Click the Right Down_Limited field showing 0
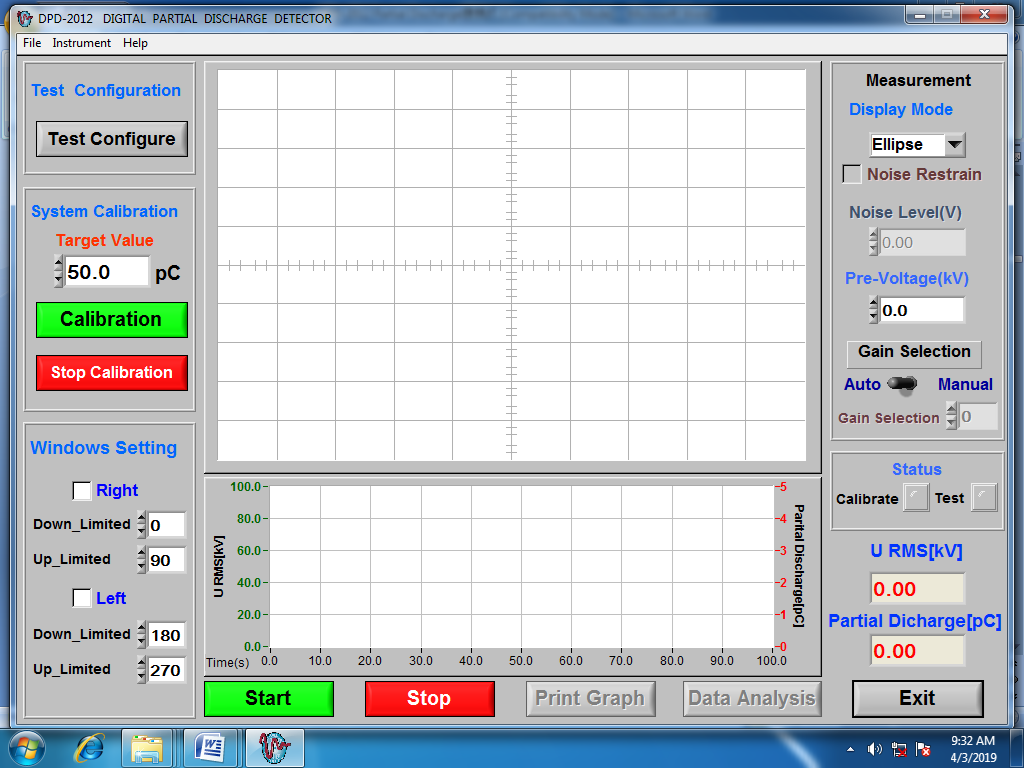 (167, 525)
